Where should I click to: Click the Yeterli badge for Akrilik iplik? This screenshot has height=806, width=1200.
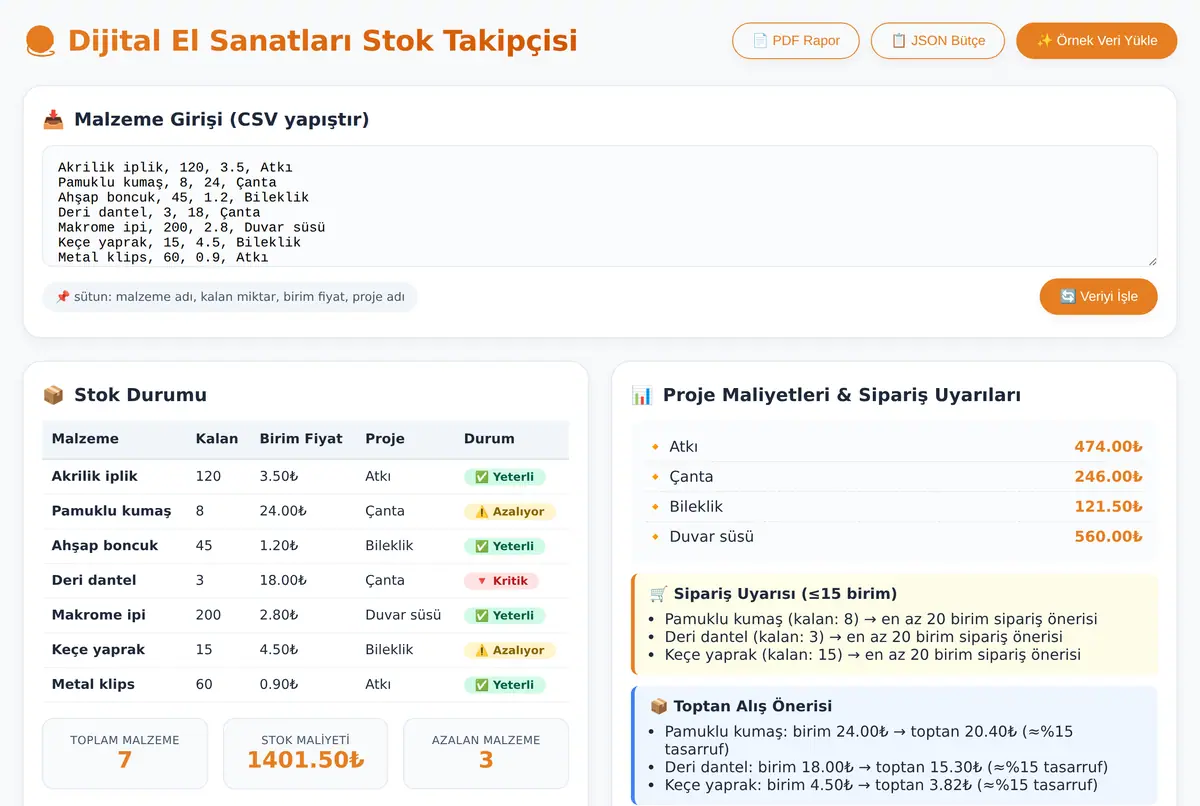point(505,477)
